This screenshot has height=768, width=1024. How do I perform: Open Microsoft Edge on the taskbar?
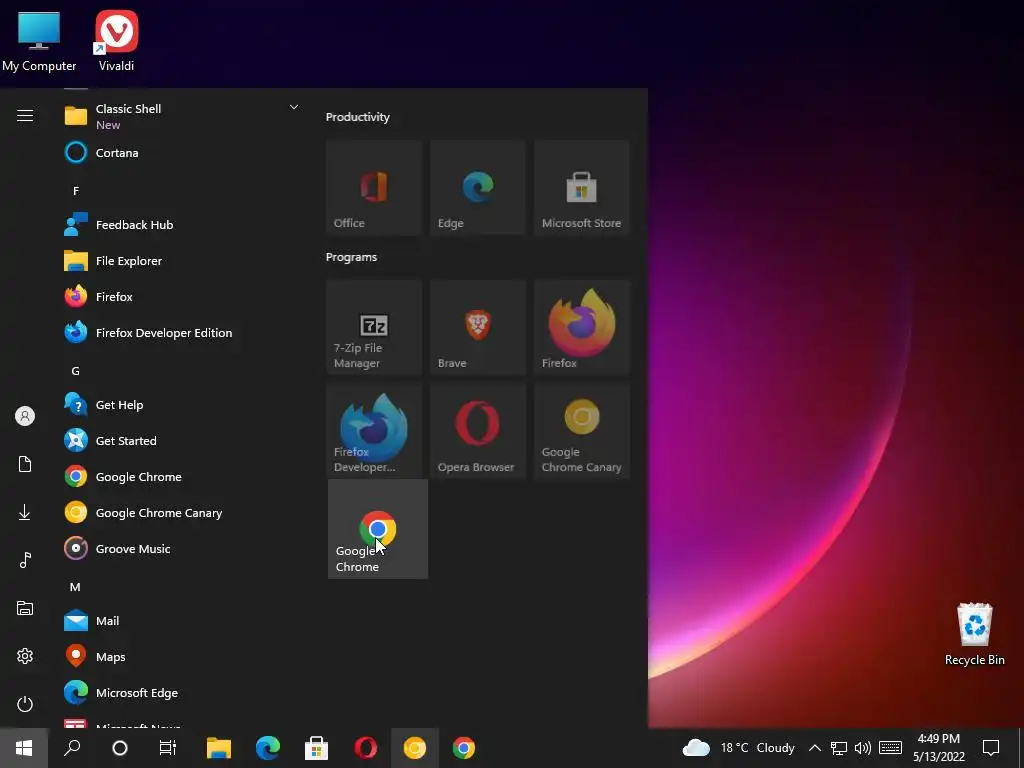point(268,748)
